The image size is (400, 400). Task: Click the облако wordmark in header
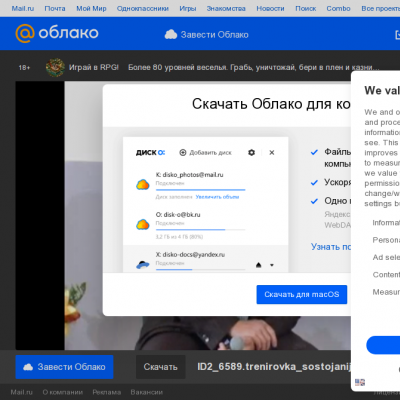pyautogui.click(x=68, y=33)
